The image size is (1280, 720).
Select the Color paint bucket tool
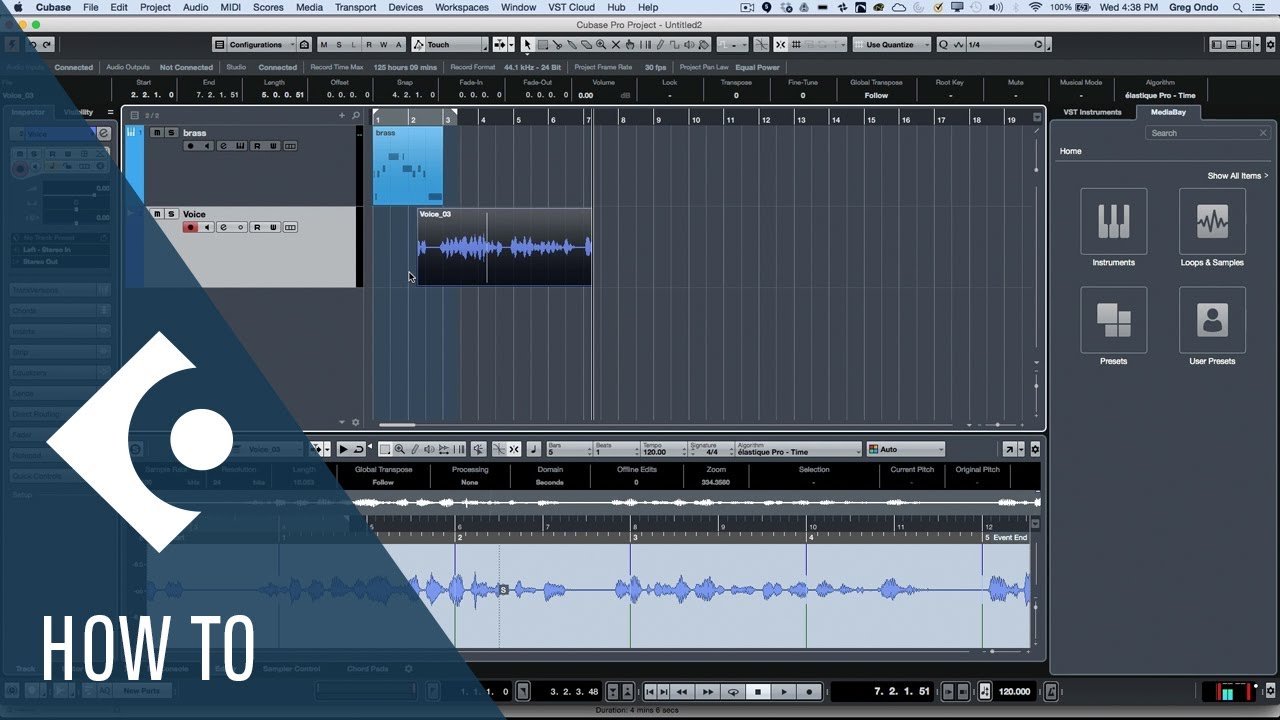703,45
